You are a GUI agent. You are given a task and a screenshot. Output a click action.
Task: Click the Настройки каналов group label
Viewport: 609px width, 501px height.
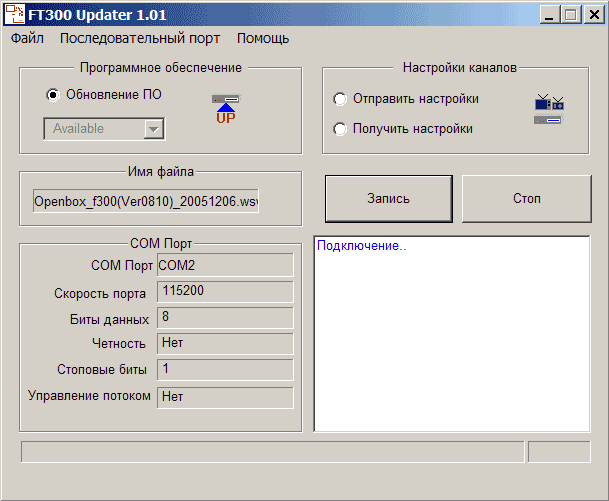460,68
